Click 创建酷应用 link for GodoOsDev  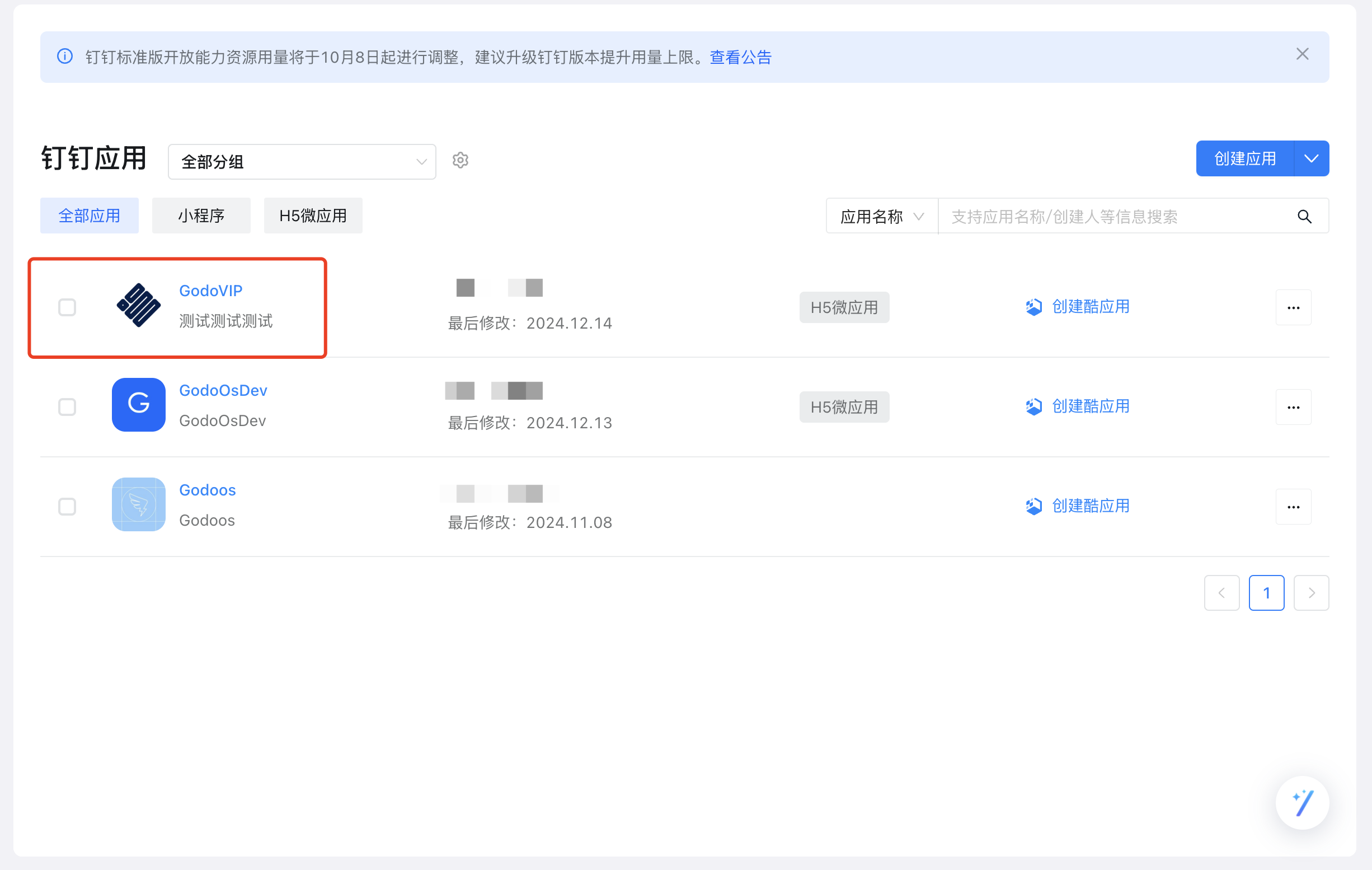coord(1091,406)
